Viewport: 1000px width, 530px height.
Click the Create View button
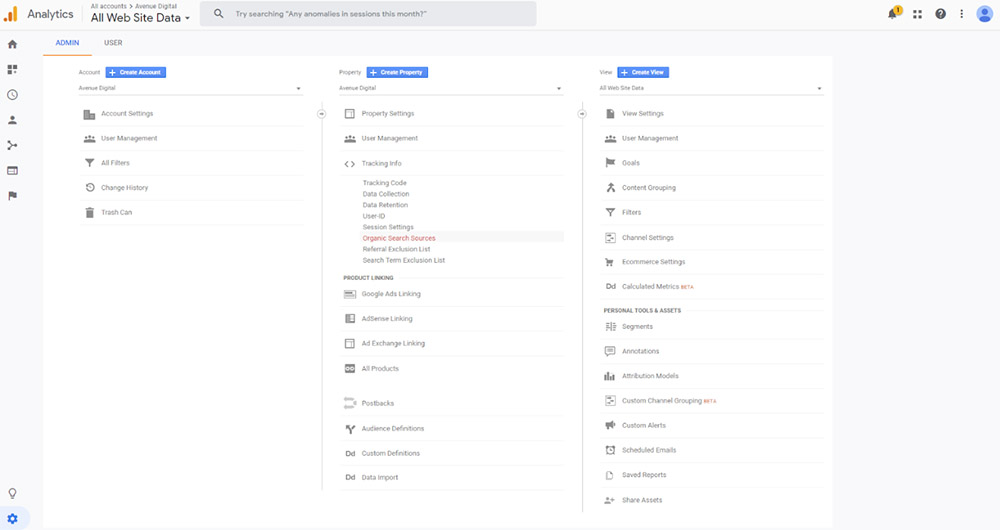pos(643,73)
